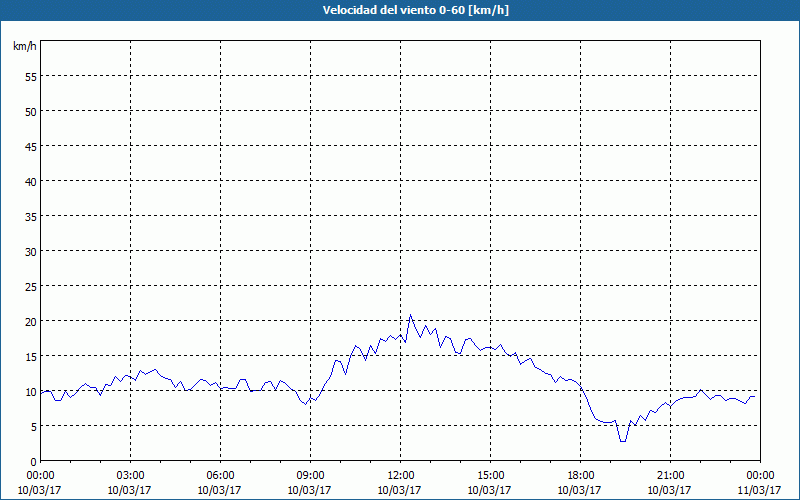Click the 'km/h' axis unit label
800x500 pixels.
pyautogui.click(x=25, y=46)
